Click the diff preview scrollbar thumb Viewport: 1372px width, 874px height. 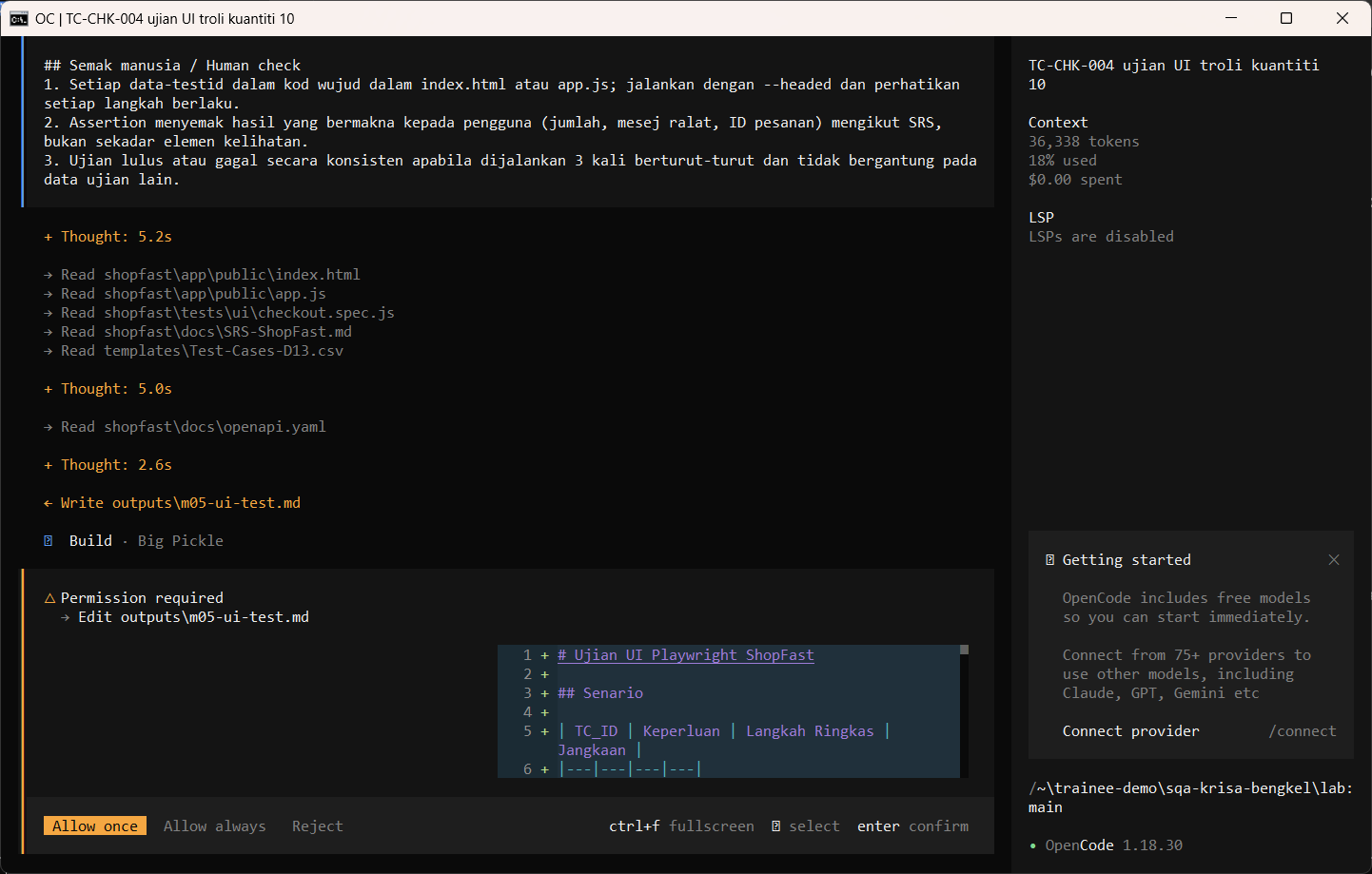click(x=964, y=650)
